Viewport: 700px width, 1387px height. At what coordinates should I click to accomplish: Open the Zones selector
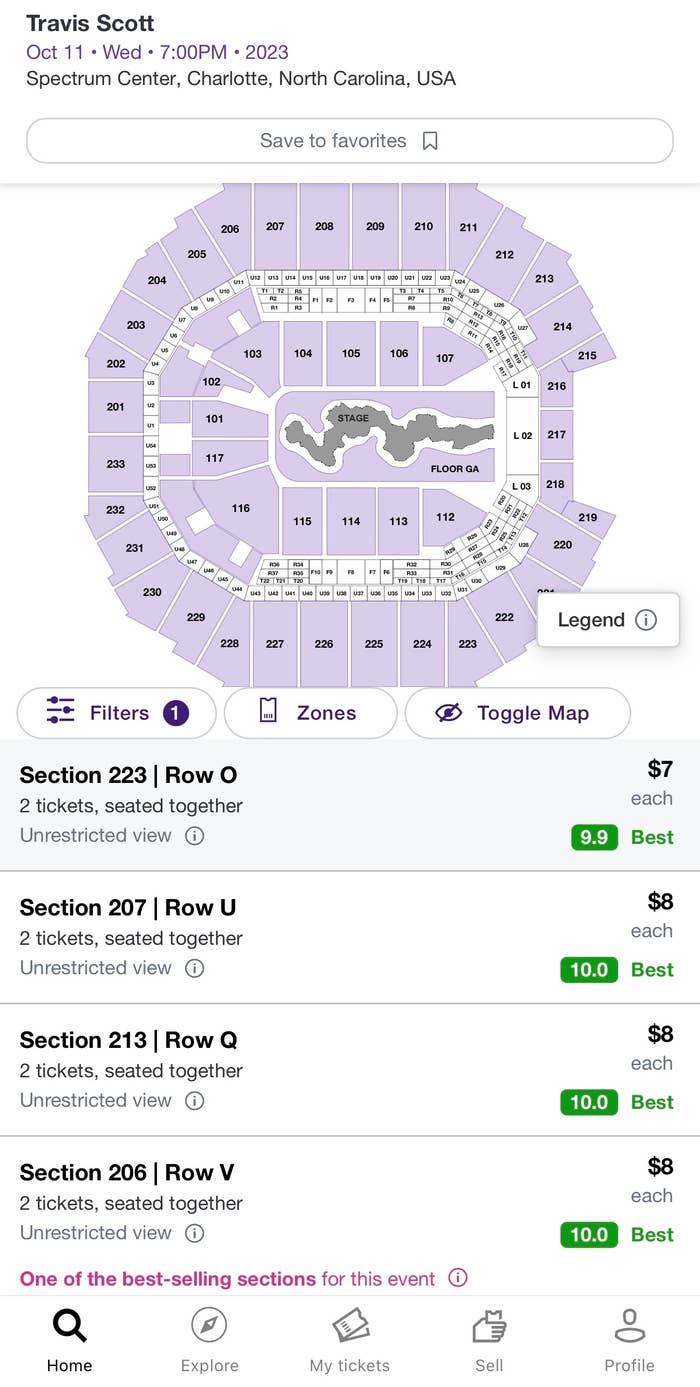310,713
